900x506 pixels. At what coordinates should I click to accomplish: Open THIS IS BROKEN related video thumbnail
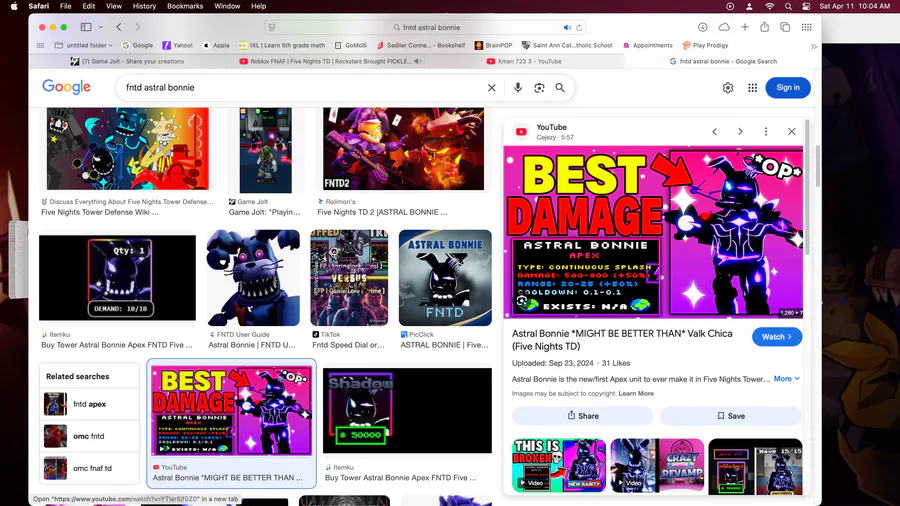click(x=558, y=465)
